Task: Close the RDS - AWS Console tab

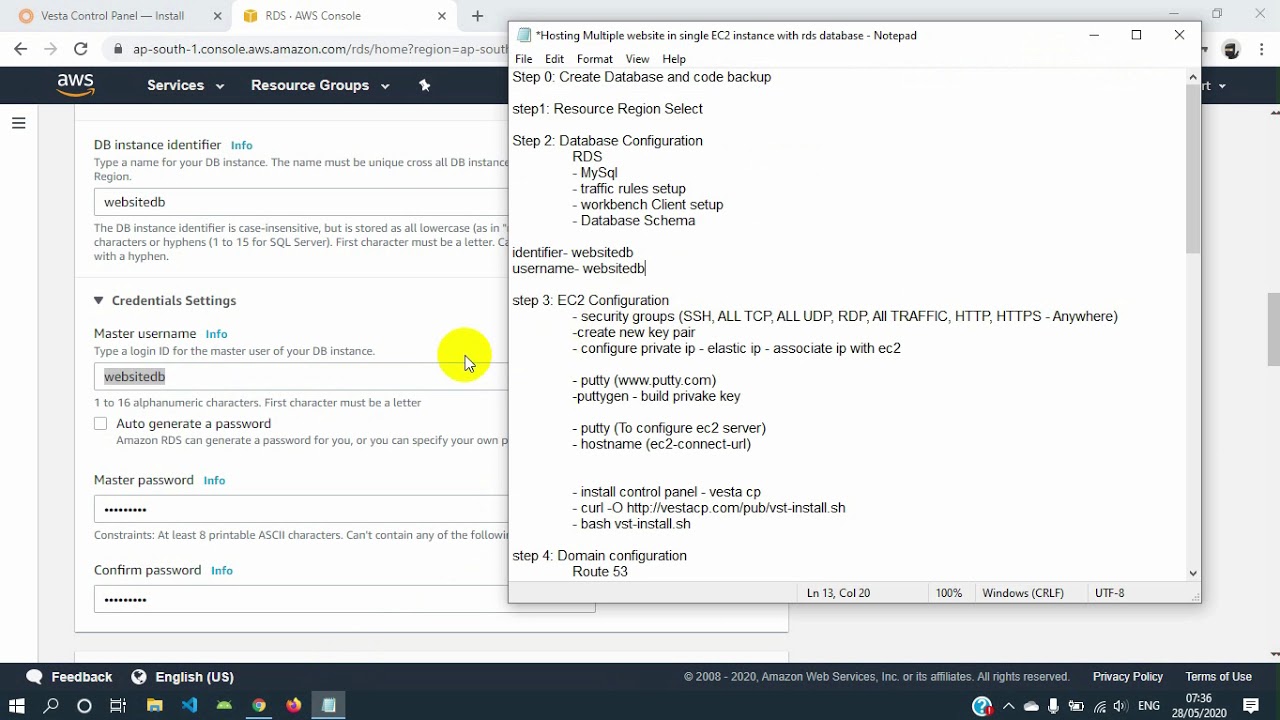Action: [x=442, y=16]
